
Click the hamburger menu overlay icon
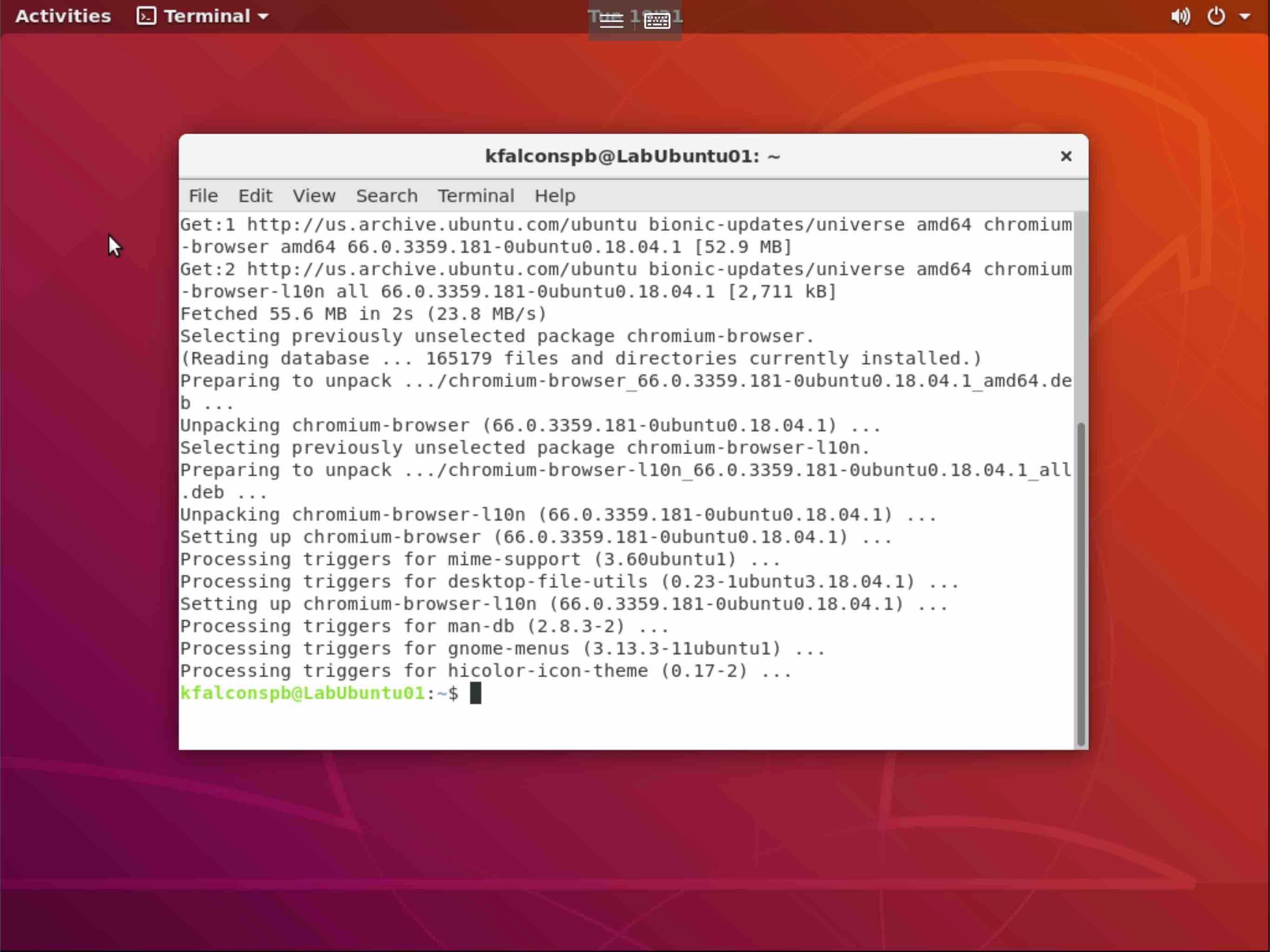click(611, 20)
